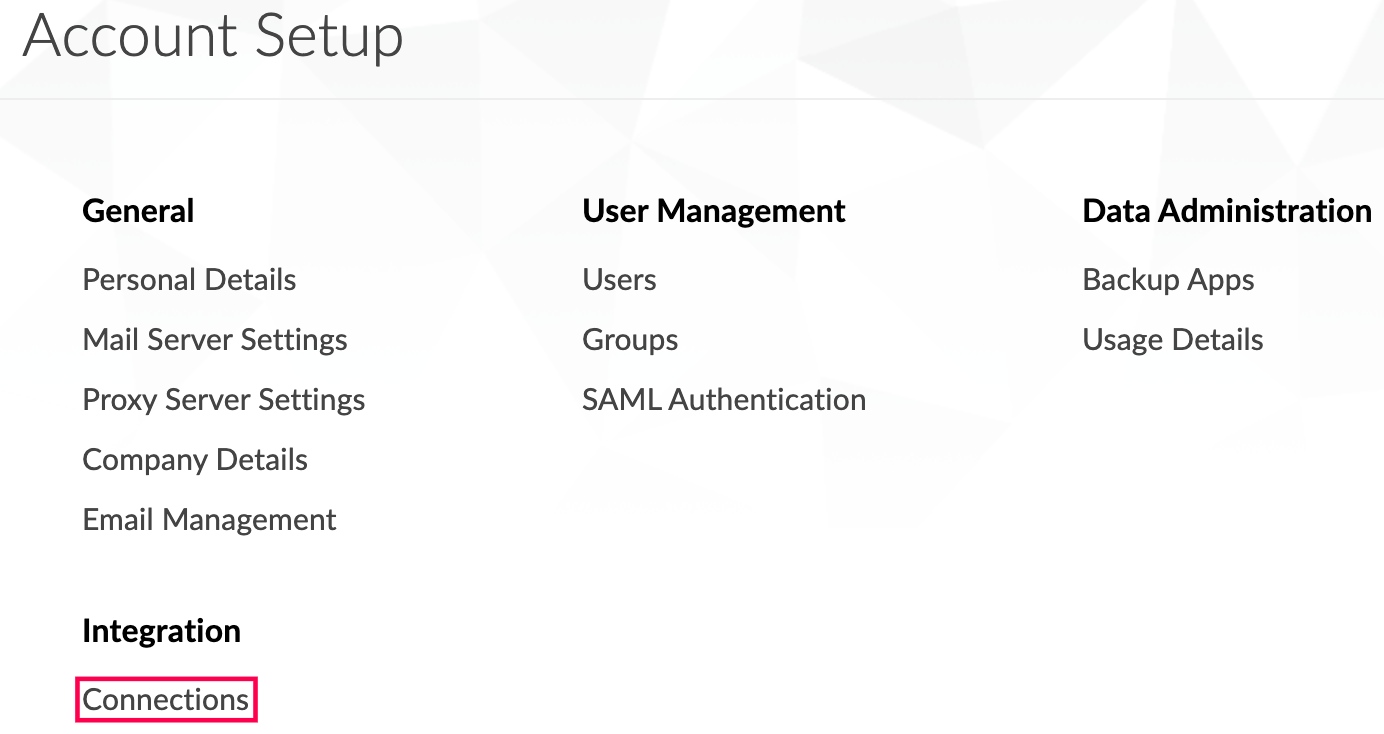The width and height of the screenshot is (1384, 734).
Task: Configure the outgoing mail server link
Action: [x=215, y=340]
